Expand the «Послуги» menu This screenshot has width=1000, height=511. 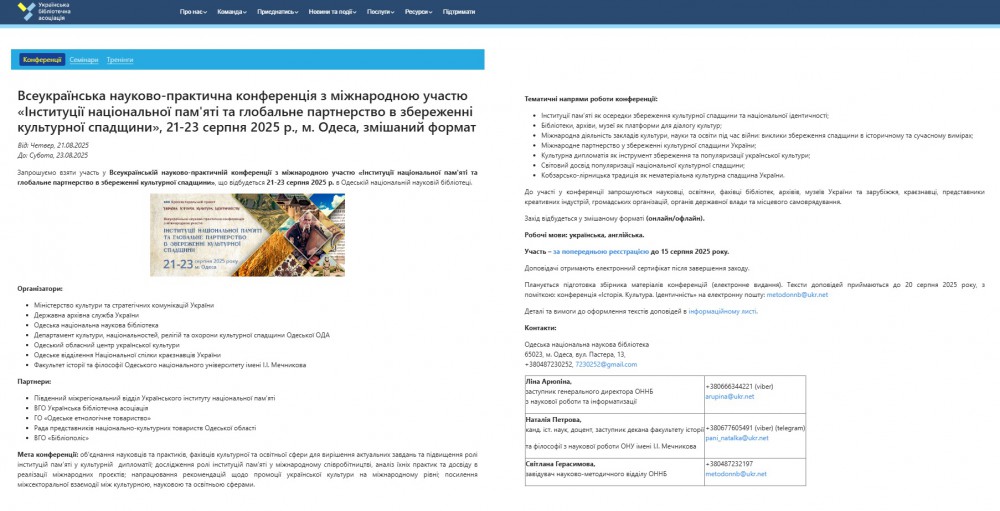pyautogui.click(x=381, y=12)
